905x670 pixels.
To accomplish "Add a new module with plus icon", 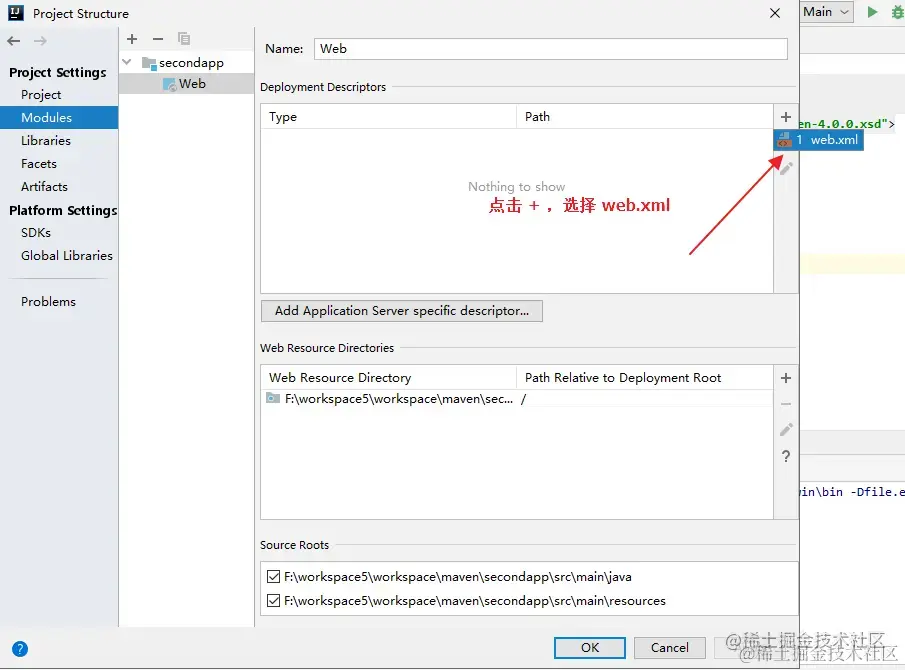I will 132,39.
